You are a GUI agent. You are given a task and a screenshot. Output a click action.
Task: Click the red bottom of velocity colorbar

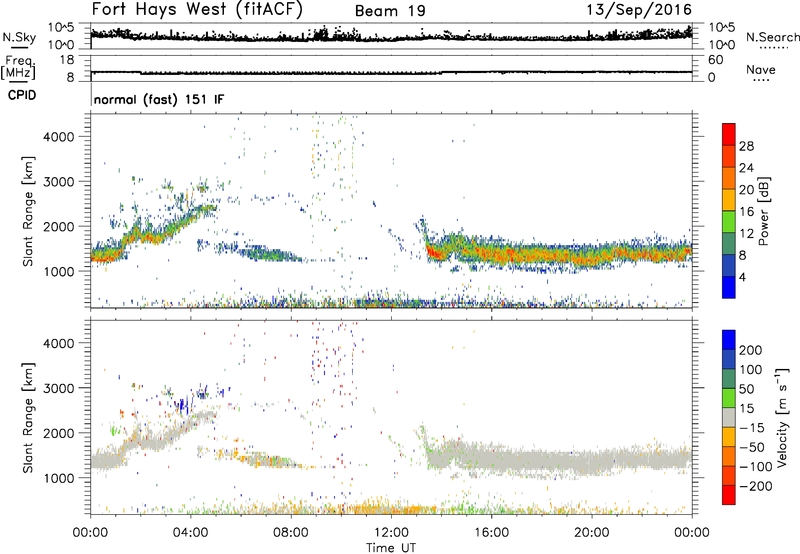click(x=729, y=495)
